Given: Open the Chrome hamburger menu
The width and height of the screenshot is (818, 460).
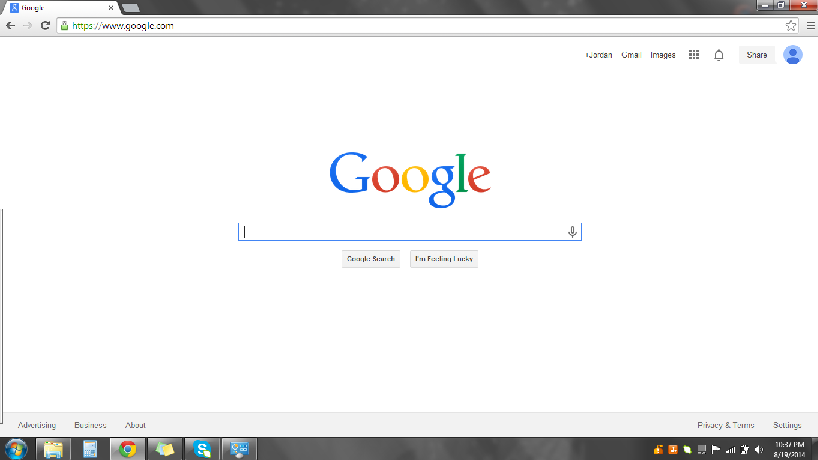Looking at the screenshot, I should click(811, 26).
